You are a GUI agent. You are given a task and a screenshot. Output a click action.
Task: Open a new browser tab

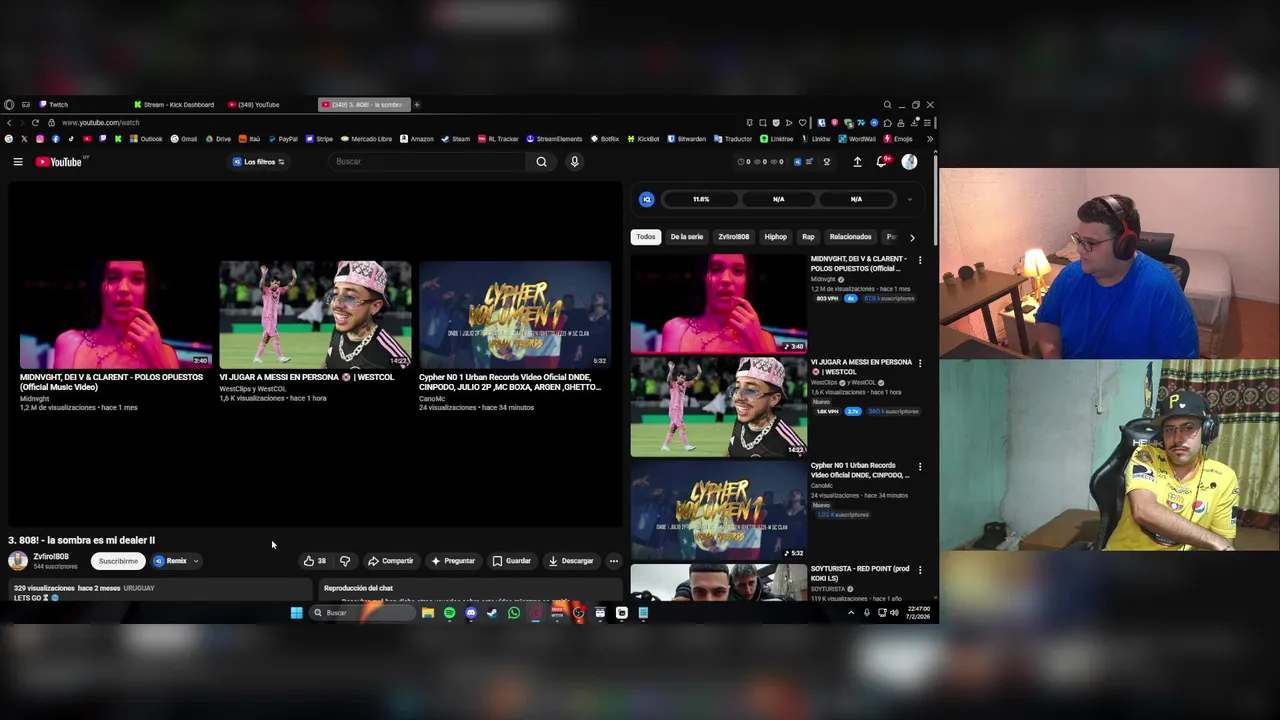coord(417,104)
